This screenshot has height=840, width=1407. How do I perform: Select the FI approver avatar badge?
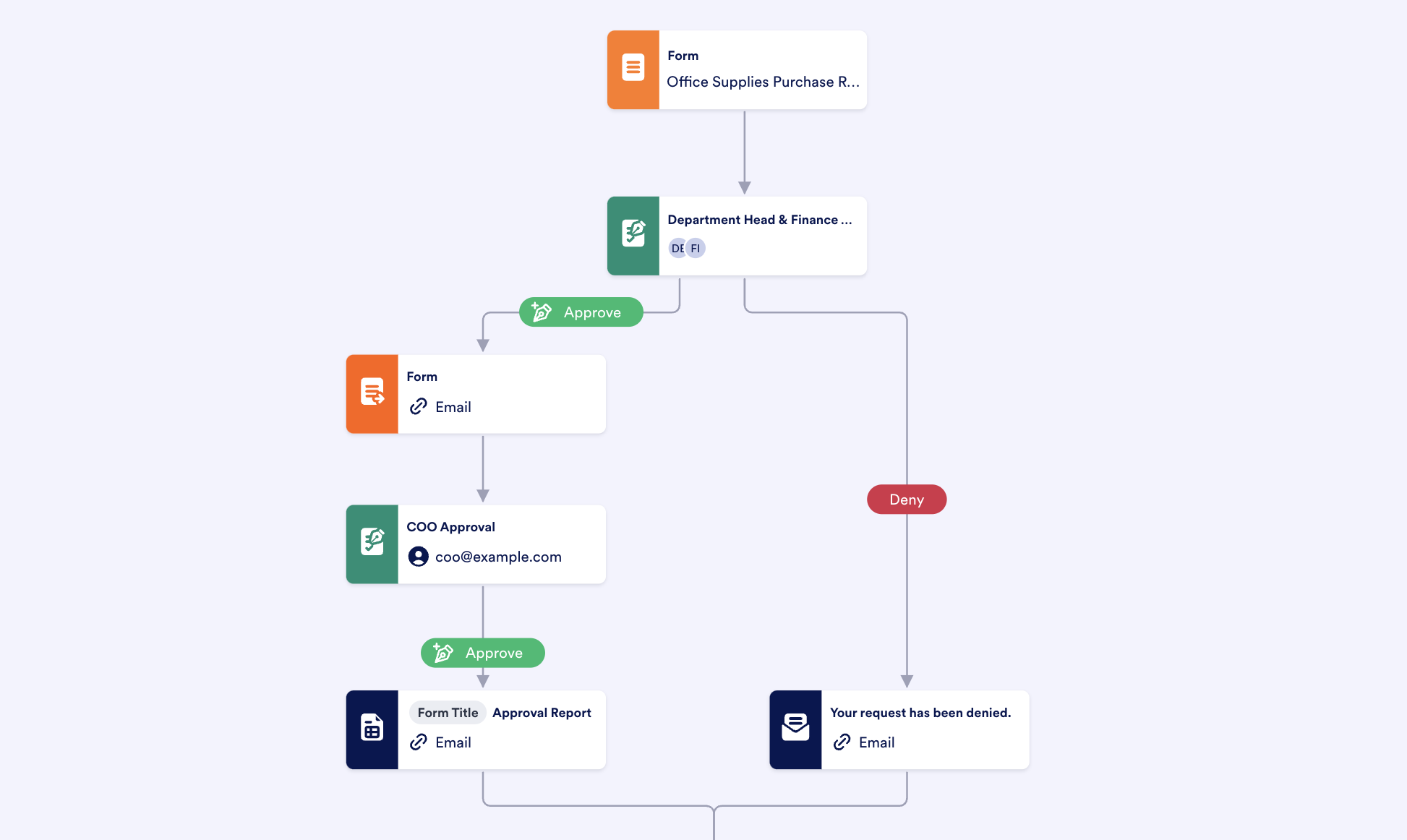click(696, 249)
